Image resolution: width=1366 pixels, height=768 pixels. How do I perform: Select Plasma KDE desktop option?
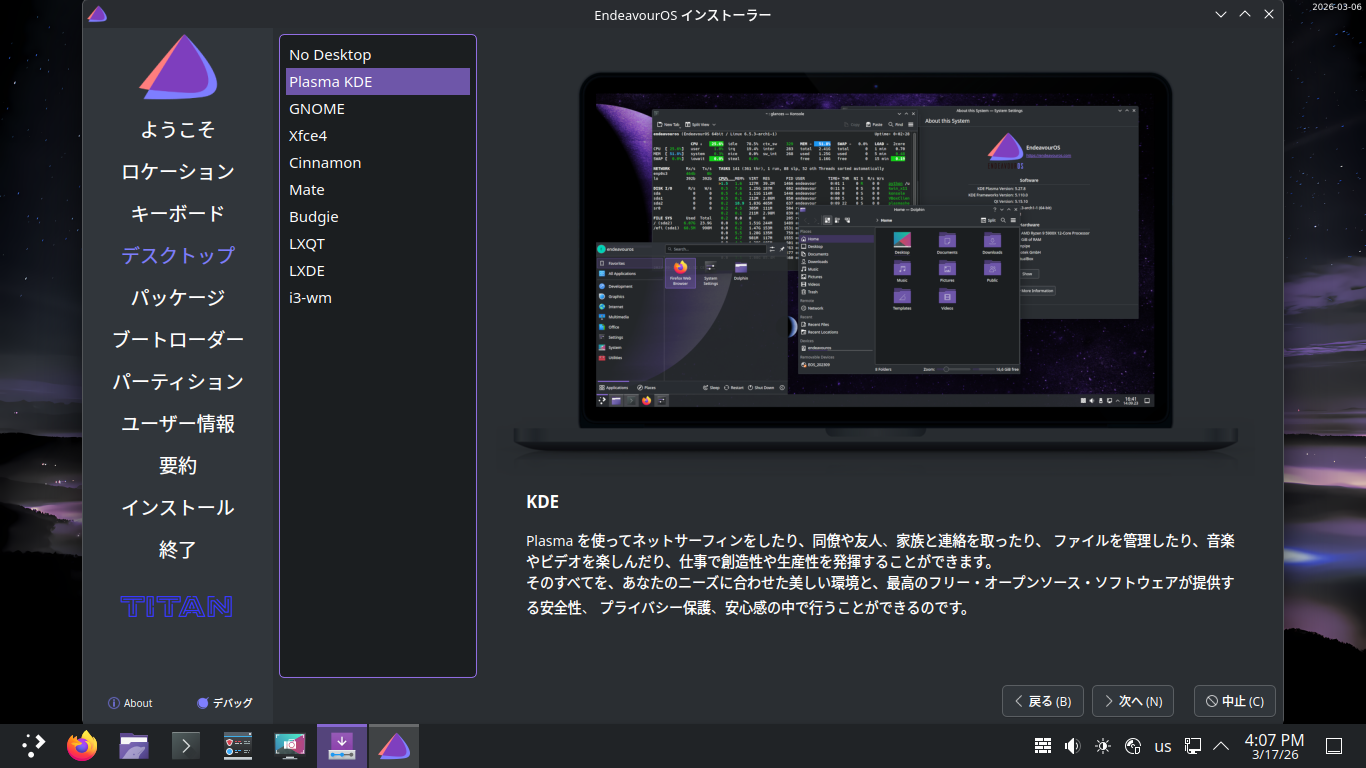point(378,82)
